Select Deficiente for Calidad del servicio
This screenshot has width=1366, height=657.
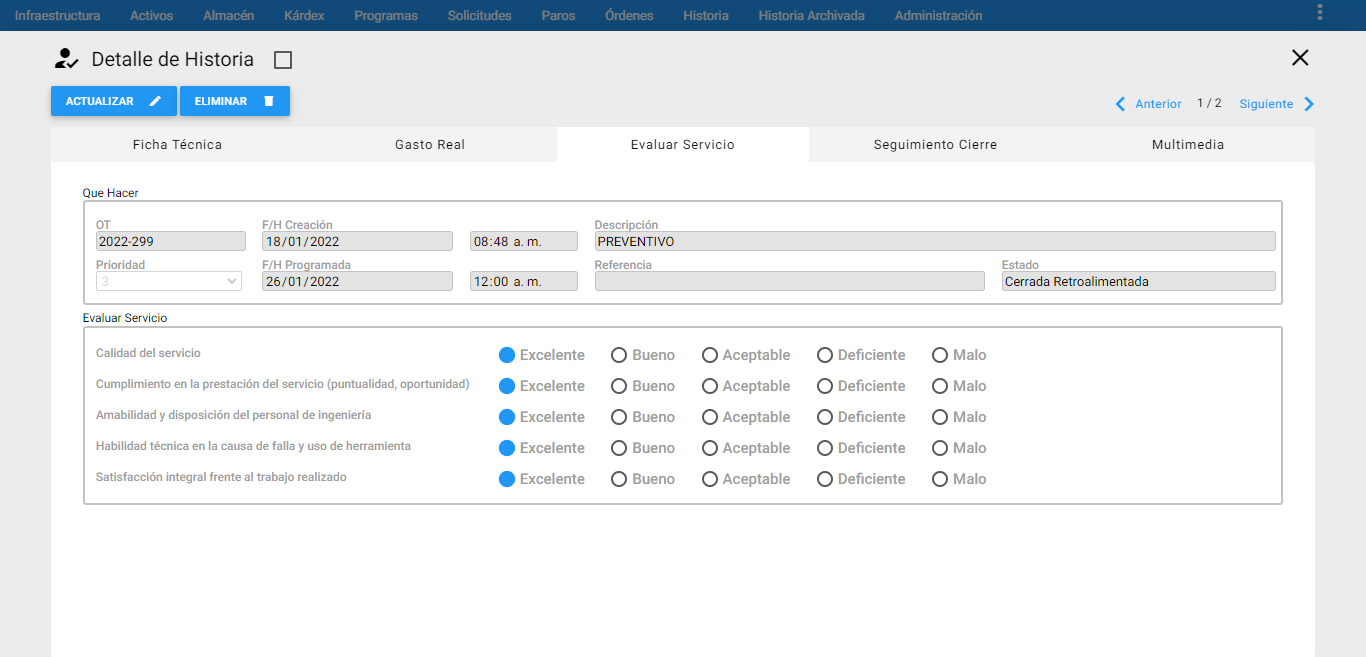pos(825,355)
